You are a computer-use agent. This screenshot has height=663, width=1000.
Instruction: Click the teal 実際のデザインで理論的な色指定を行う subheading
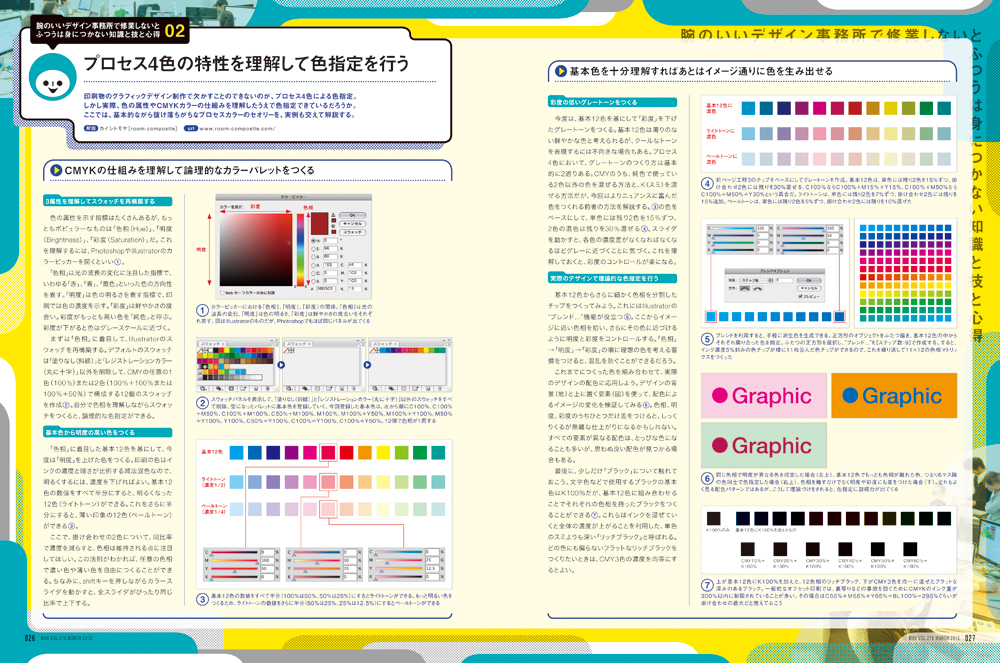point(612,278)
